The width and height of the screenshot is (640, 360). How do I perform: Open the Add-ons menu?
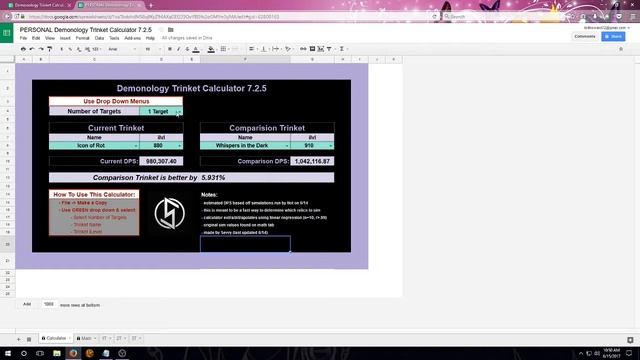click(133, 38)
